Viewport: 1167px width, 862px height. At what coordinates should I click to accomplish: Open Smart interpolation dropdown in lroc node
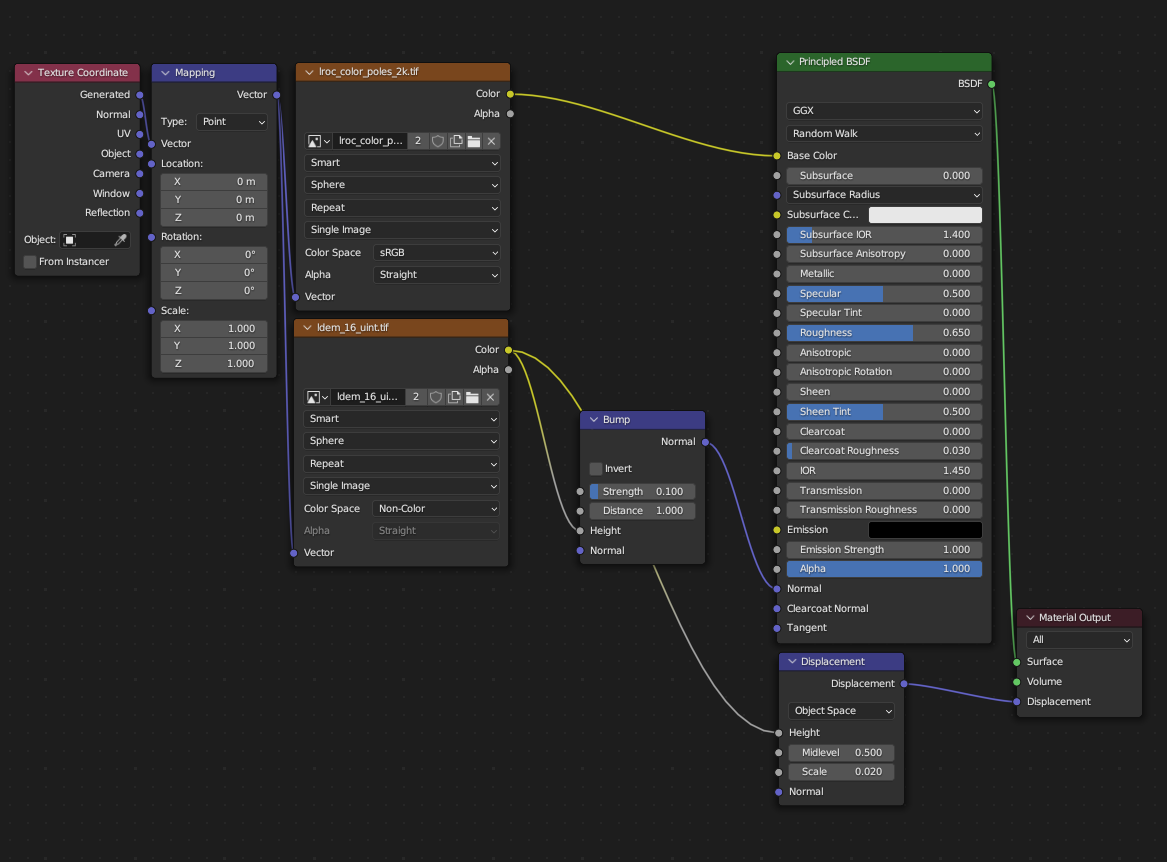pyautogui.click(x=402, y=162)
